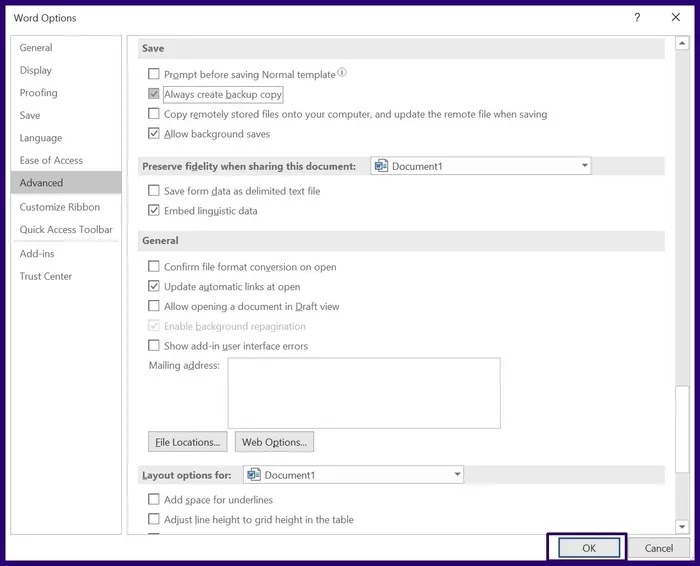Viewport: 700px width, 566px height.
Task: Click the Word document icon in Layout options dropdown
Action: pyautogui.click(x=254, y=474)
